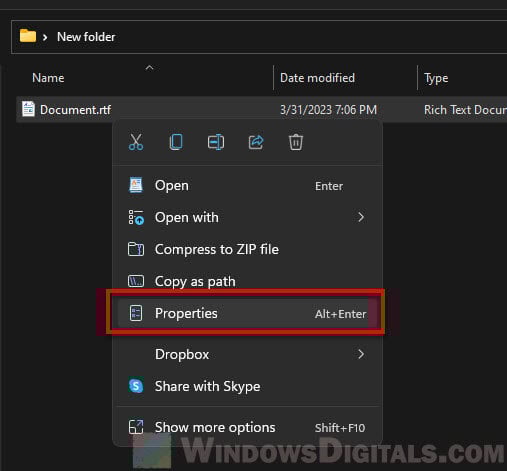This screenshot has width=507, height=471.
Task: Click the Delete trash can icon
Action: [296, 142]
